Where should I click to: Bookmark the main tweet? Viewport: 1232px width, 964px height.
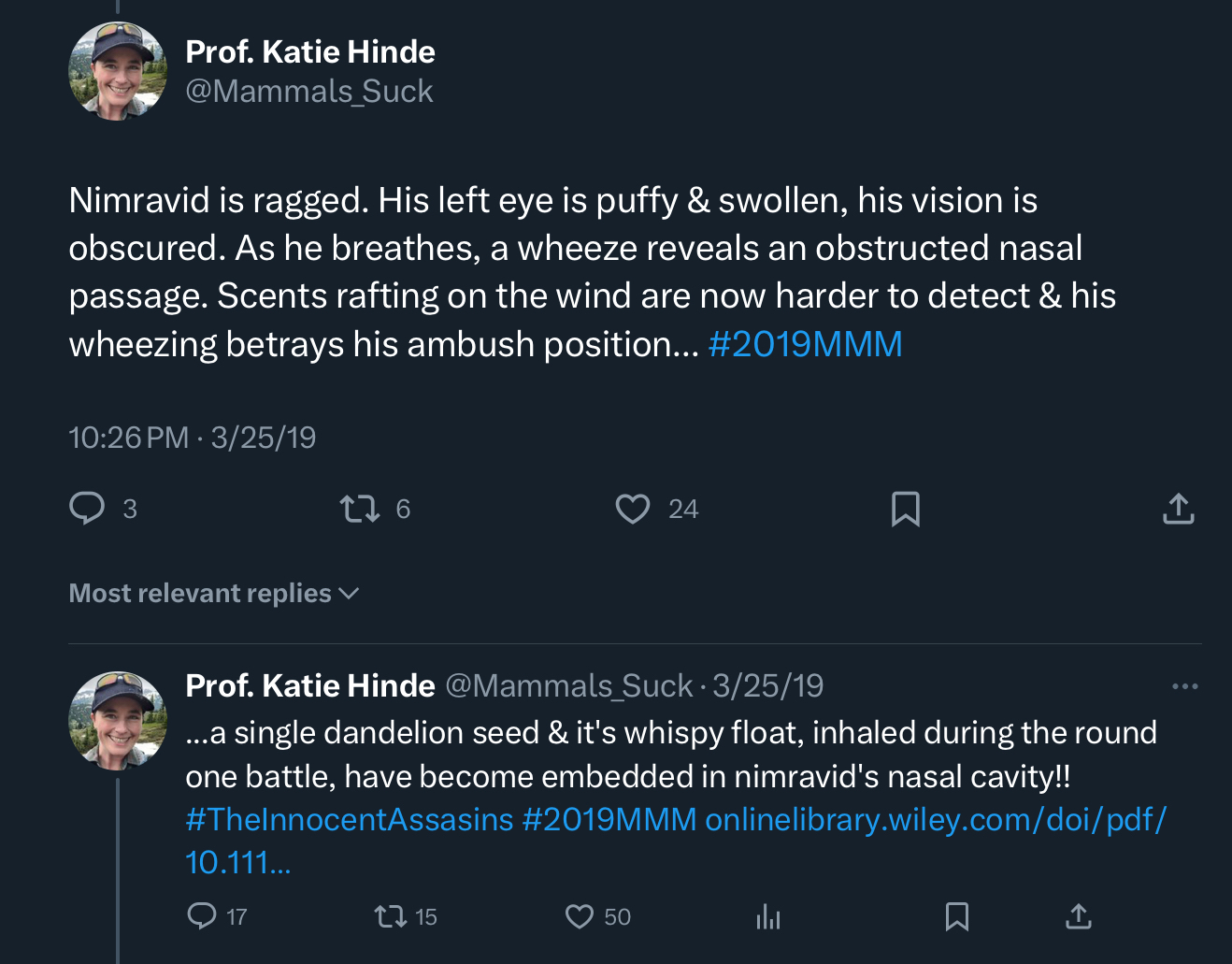tap(906, 509)
